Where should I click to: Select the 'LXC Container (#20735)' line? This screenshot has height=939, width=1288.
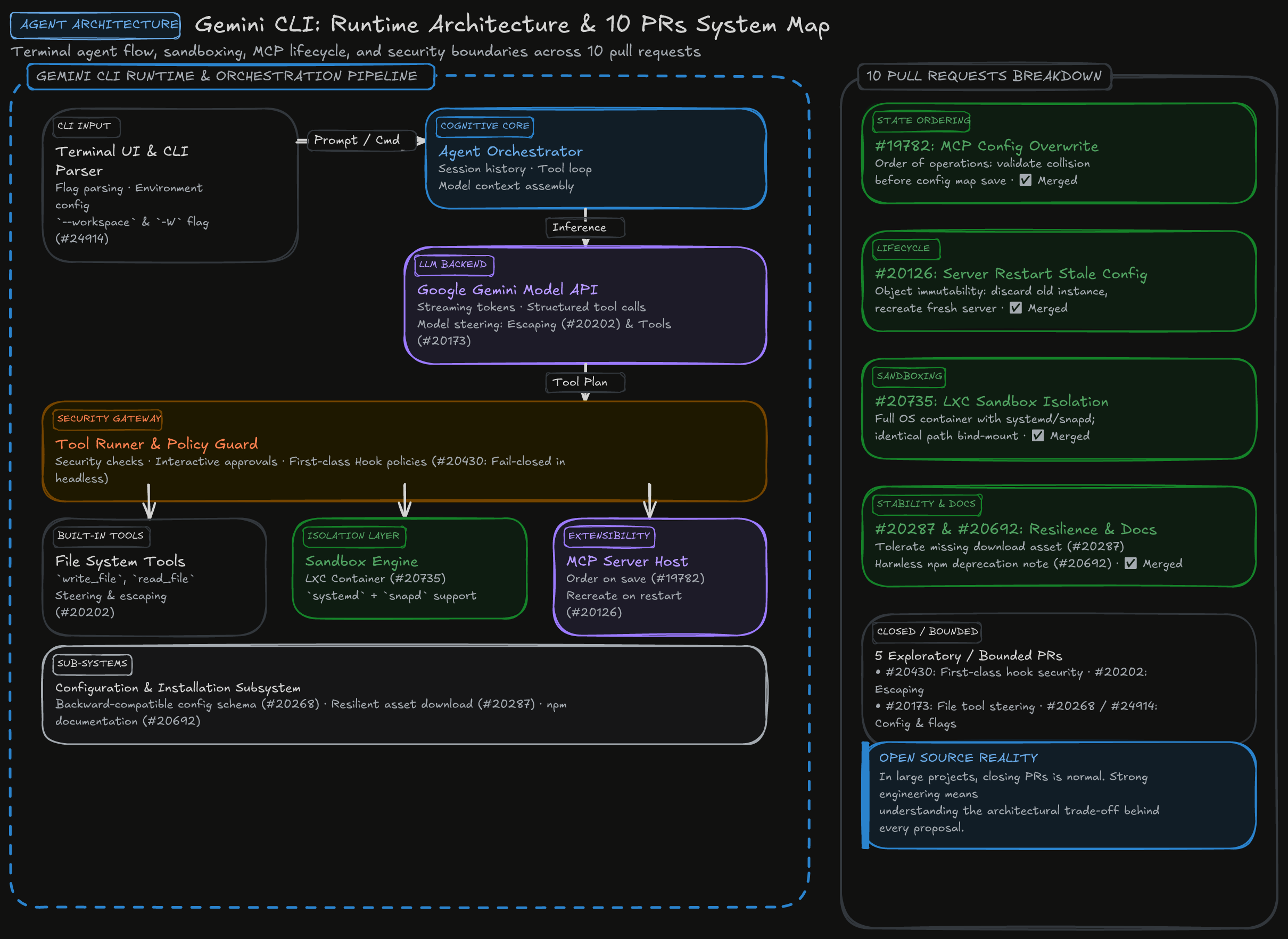[375, 579]
